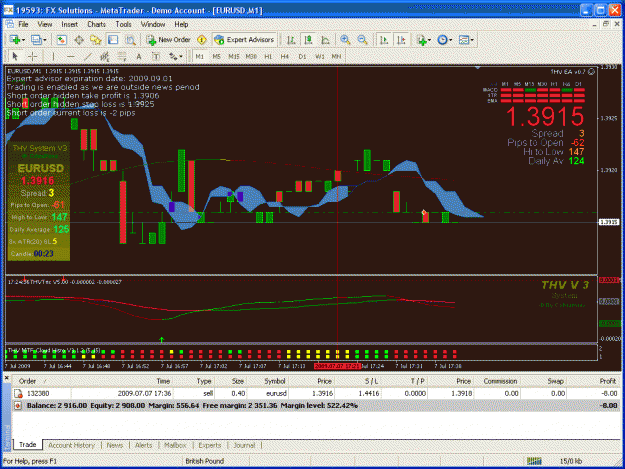Switch chart to Candlesticks icon
This screenshot has width=625, height=469.
coord(308,40)
